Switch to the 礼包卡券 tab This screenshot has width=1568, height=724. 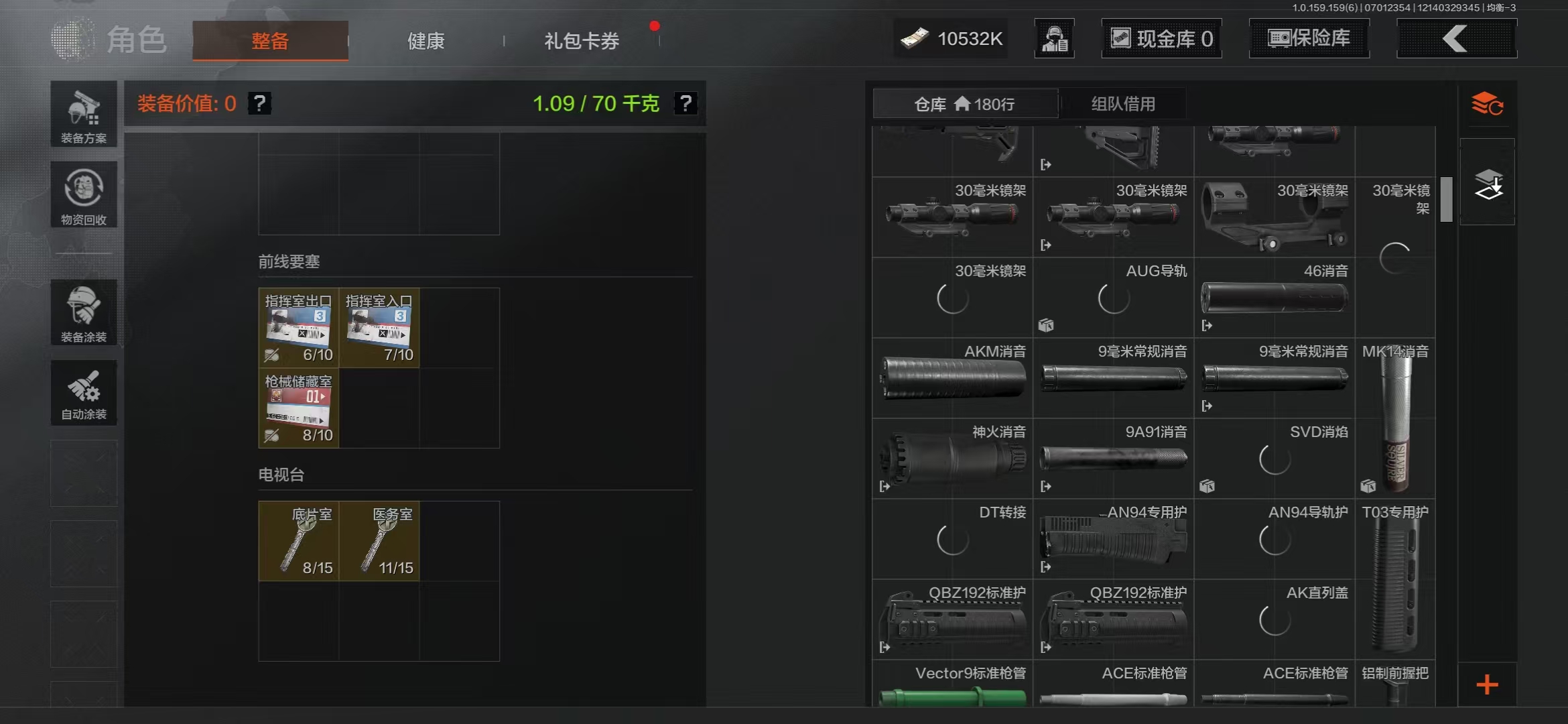pyautogui.click(x=582, y=41)
